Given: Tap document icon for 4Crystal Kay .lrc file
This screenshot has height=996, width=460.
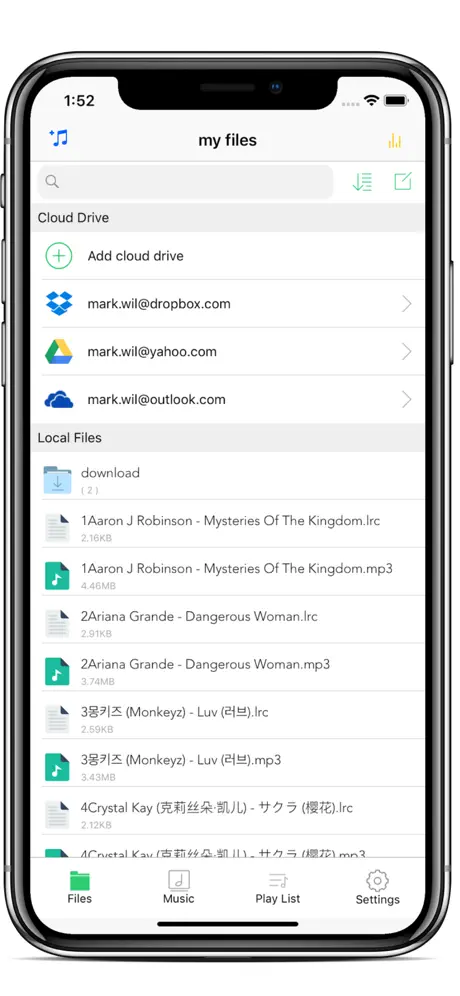Looking at the screenshot, I should tap(57, 815).
